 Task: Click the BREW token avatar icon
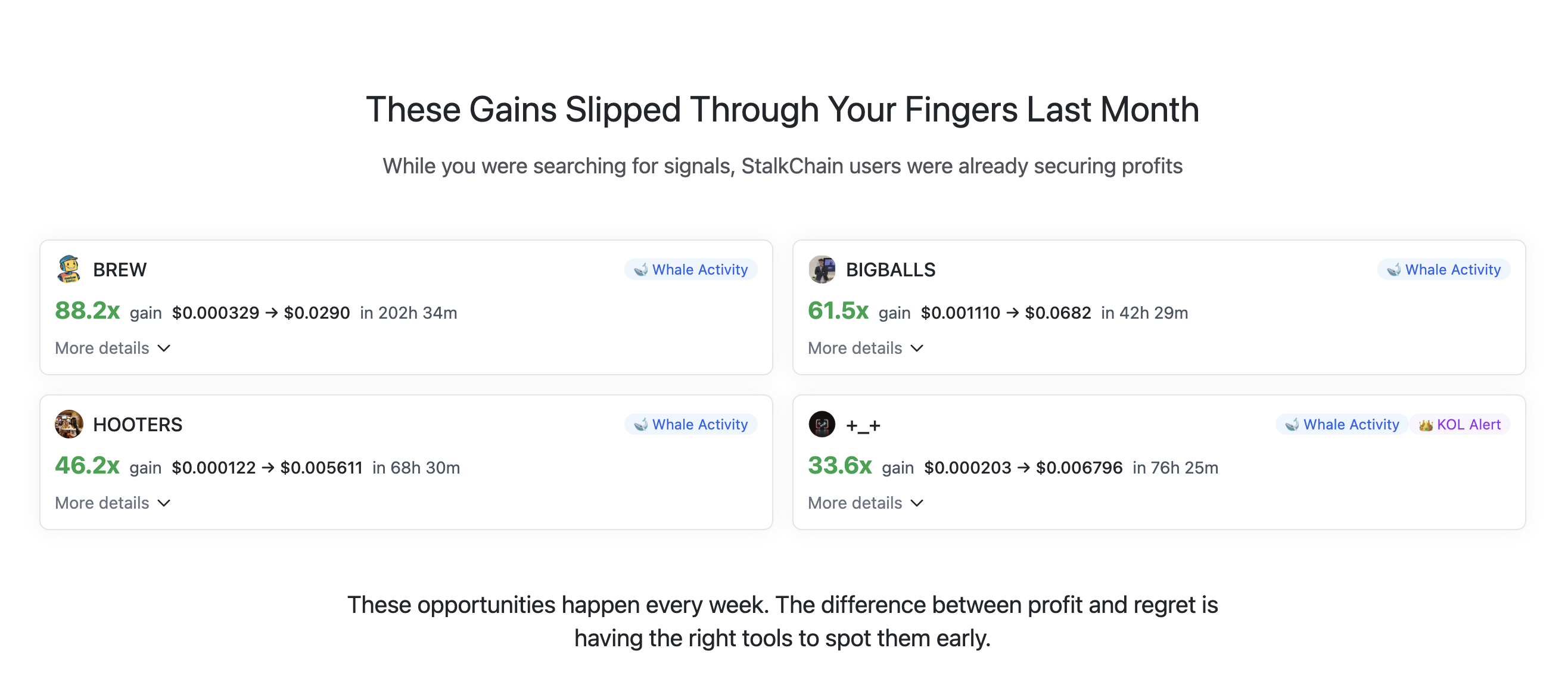coord(69,269)
